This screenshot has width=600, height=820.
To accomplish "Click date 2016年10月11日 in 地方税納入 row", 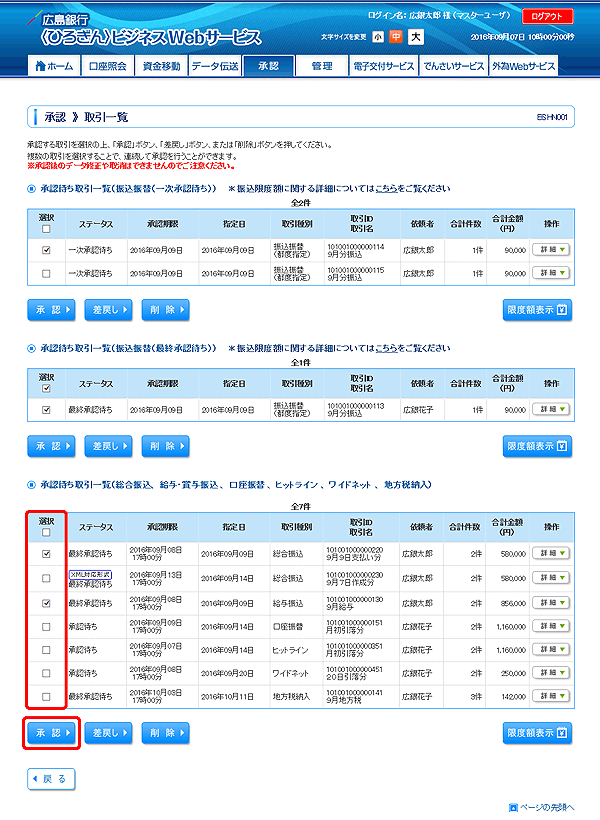I will (x=227, y=697).
